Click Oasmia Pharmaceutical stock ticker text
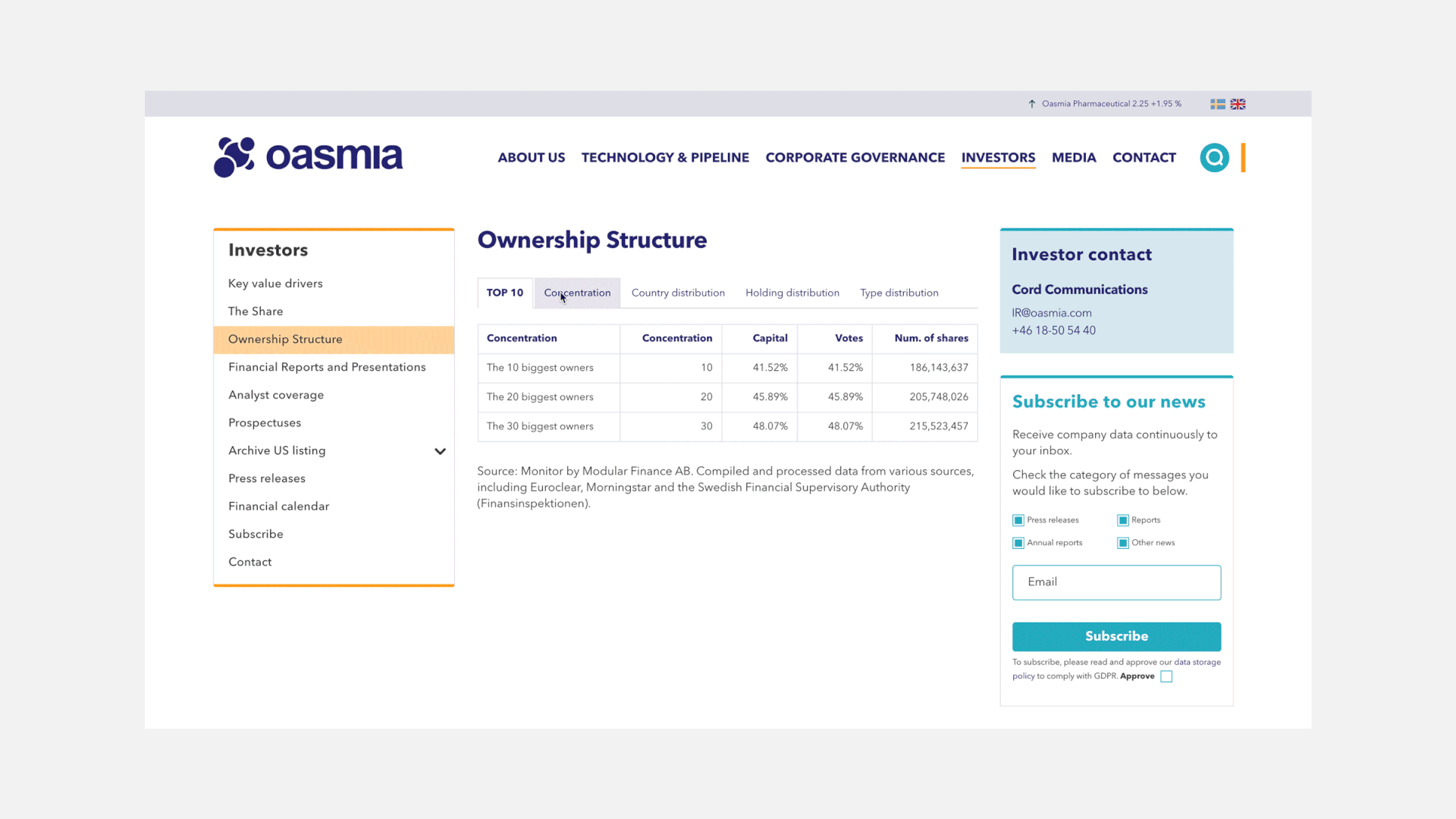Image resolution: width=1456 pixels, height=819 pixels. click(1111, 104)
